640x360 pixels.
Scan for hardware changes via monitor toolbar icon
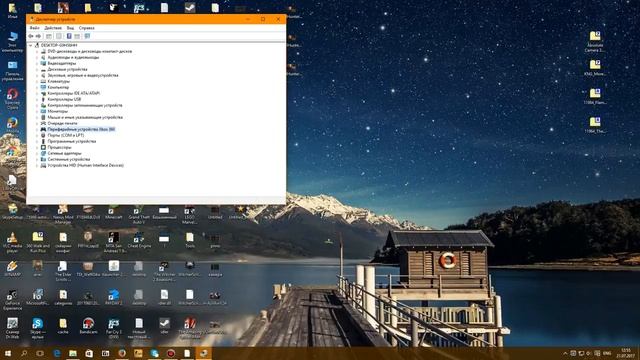pyautogui.click(x=87, y=36)
